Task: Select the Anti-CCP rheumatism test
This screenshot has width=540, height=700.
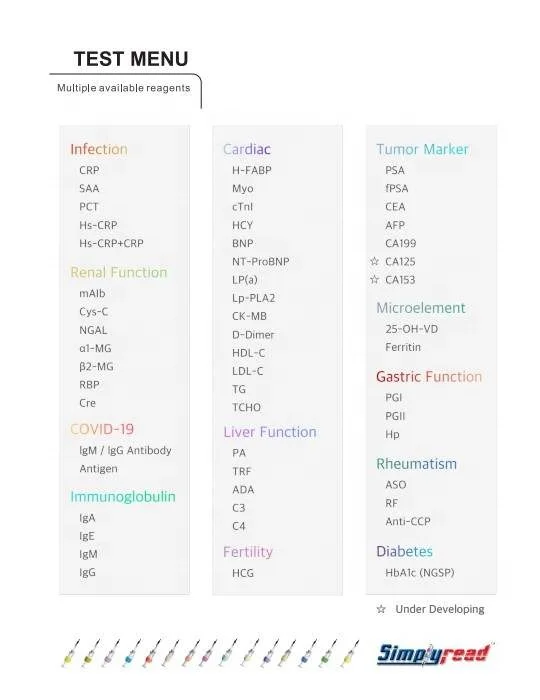Action: point(408,521)
